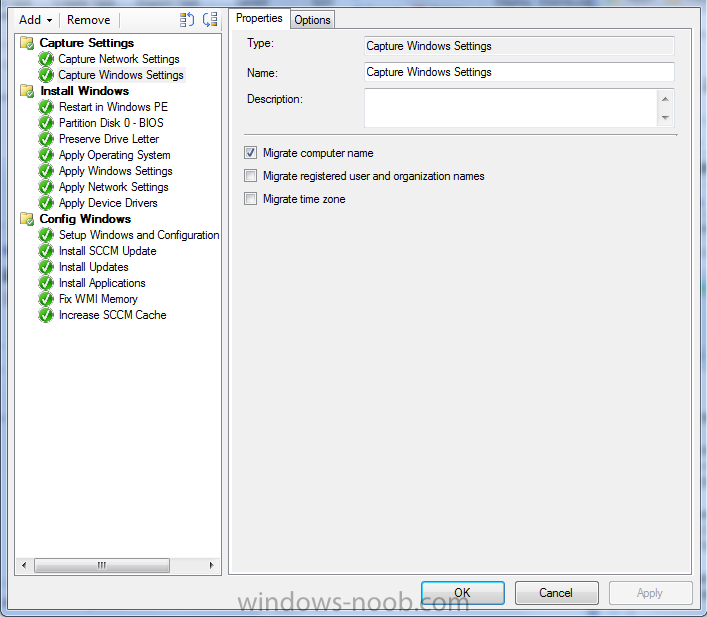Click the move step up toolbar icon
Viewport: 707px width, 617px height.
coord(187,20)
